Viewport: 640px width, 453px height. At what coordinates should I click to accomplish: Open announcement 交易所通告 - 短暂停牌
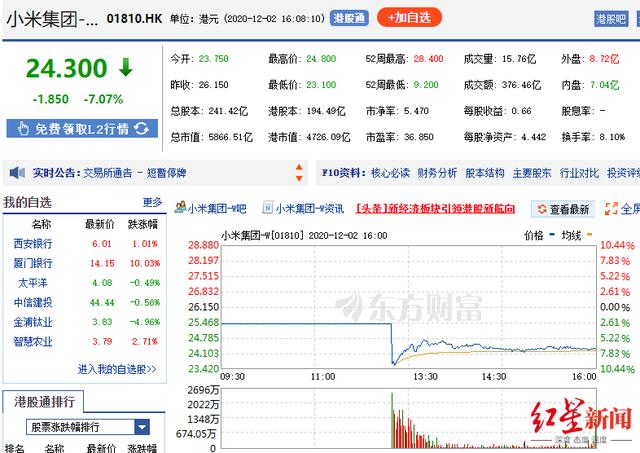point(135,173)
